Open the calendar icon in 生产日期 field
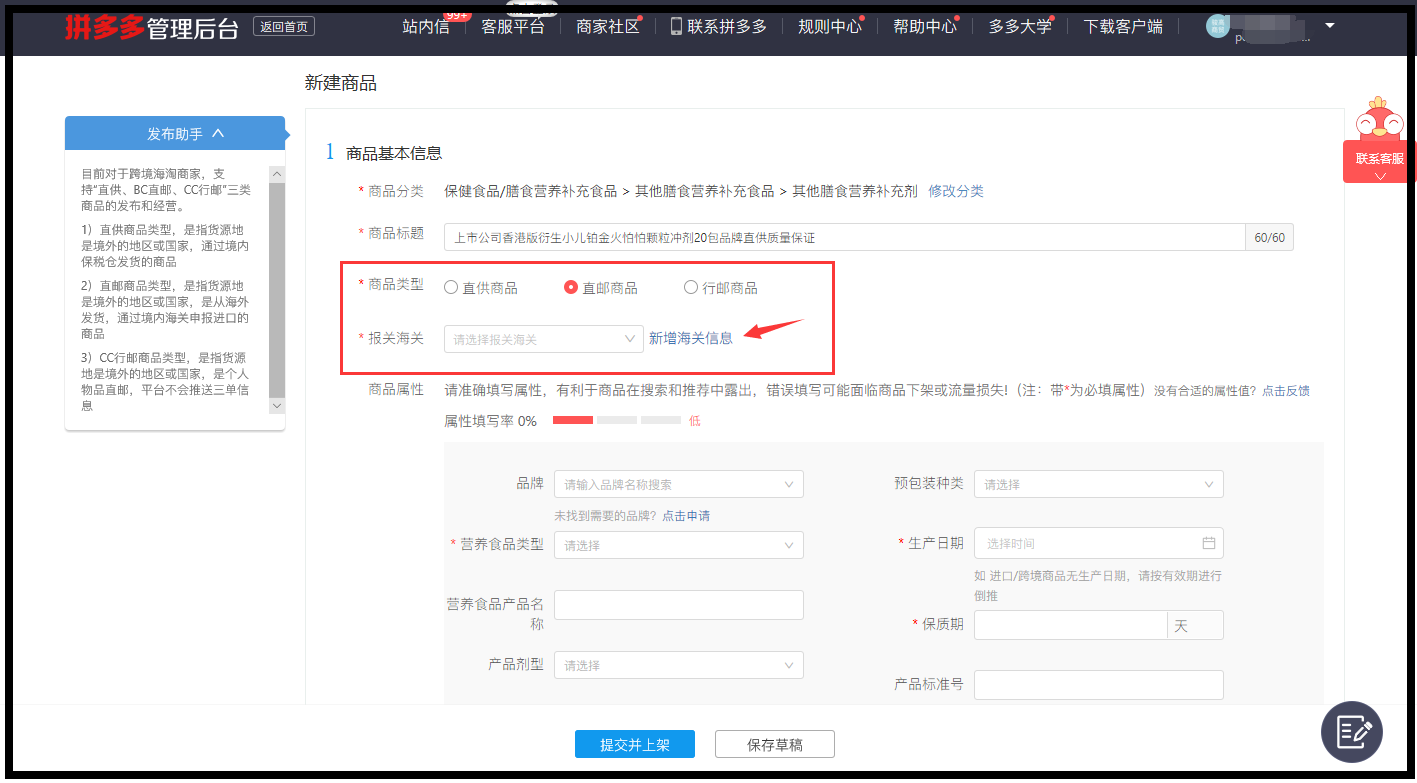This screenshot has width=1417, height=783. point(1208,543)
